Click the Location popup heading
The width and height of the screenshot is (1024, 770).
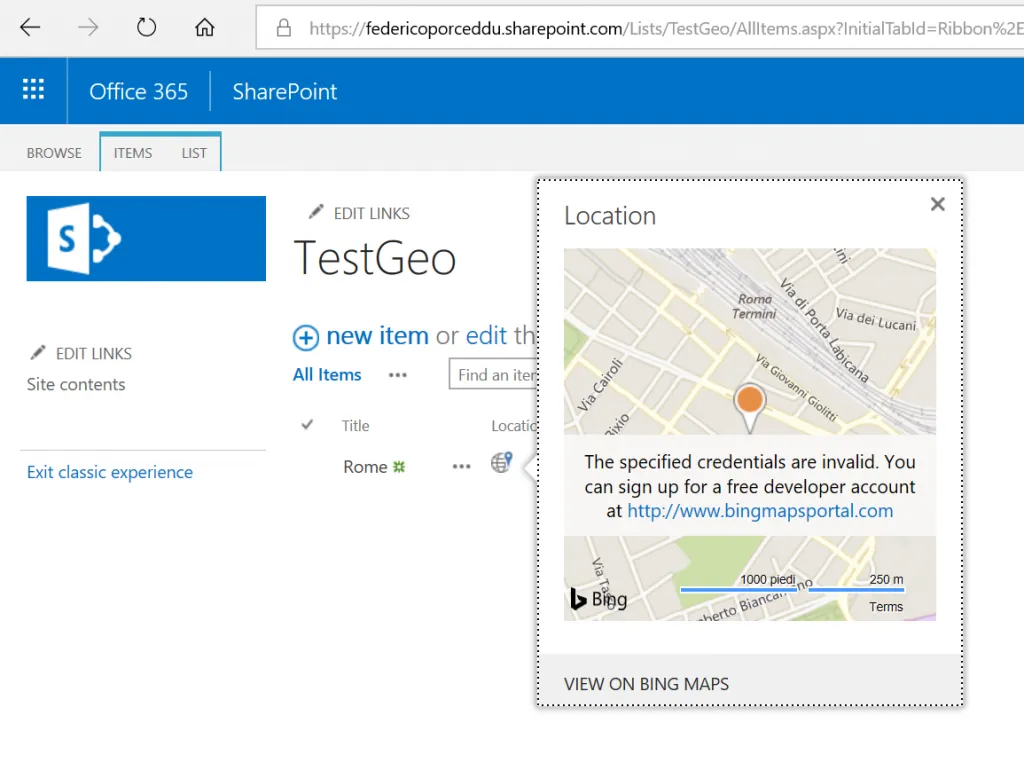610,216
